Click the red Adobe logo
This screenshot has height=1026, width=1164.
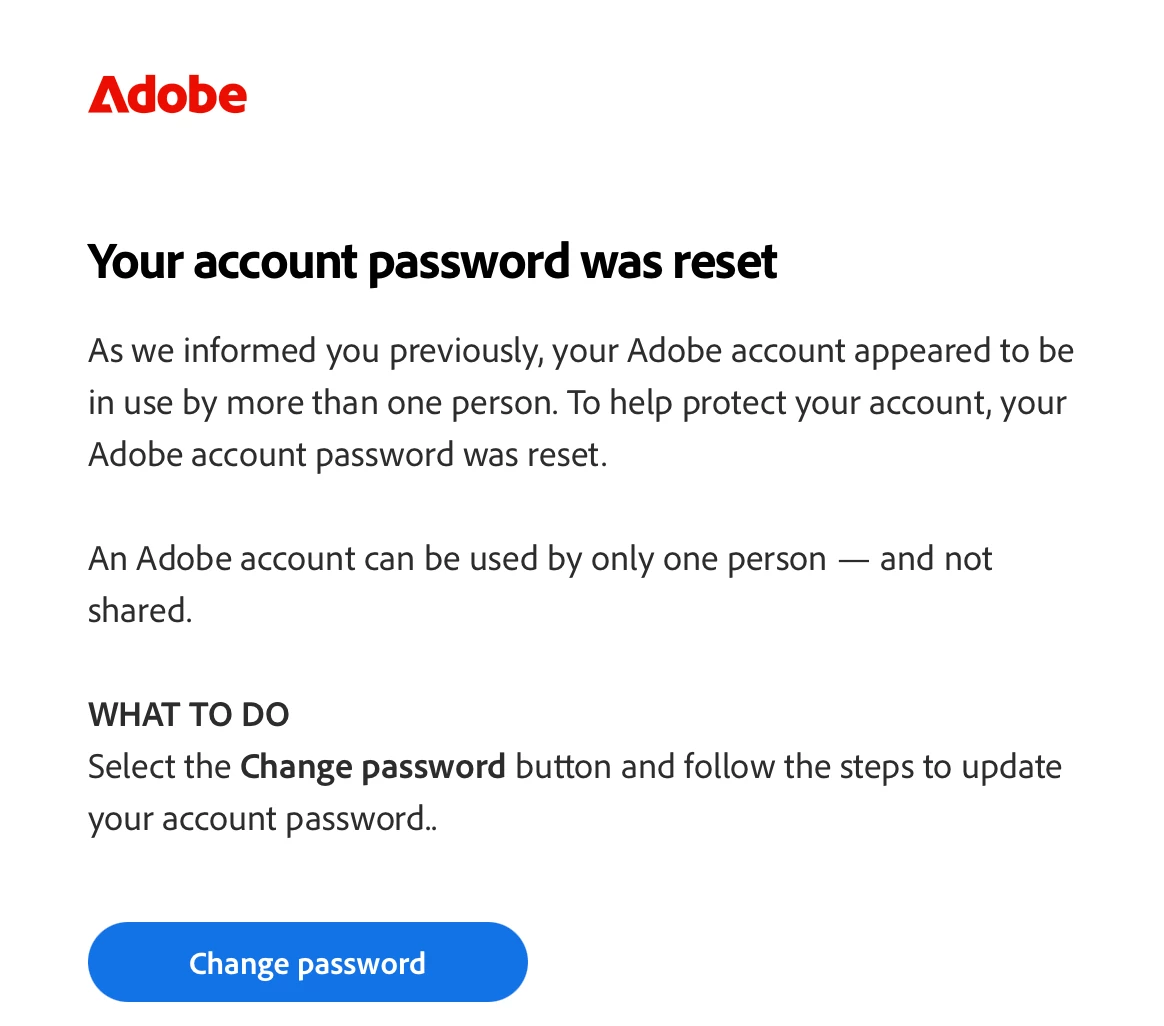click(167, 95)
